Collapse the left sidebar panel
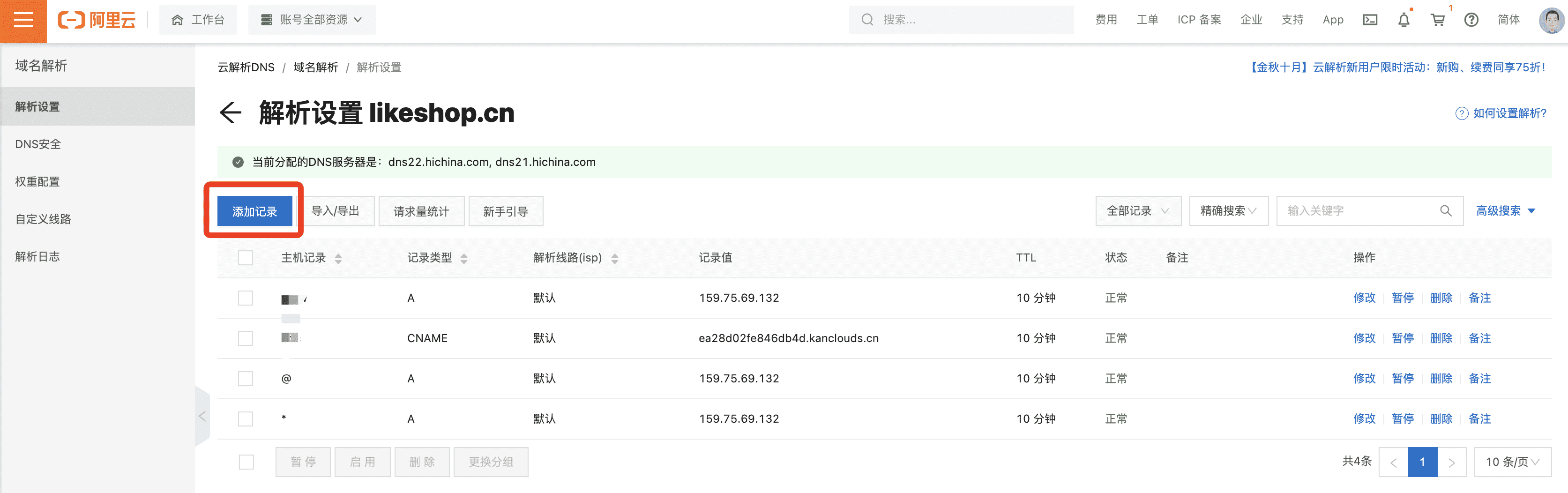The image size is (1568, 493). pyautogui.click(x=202, y=416)
